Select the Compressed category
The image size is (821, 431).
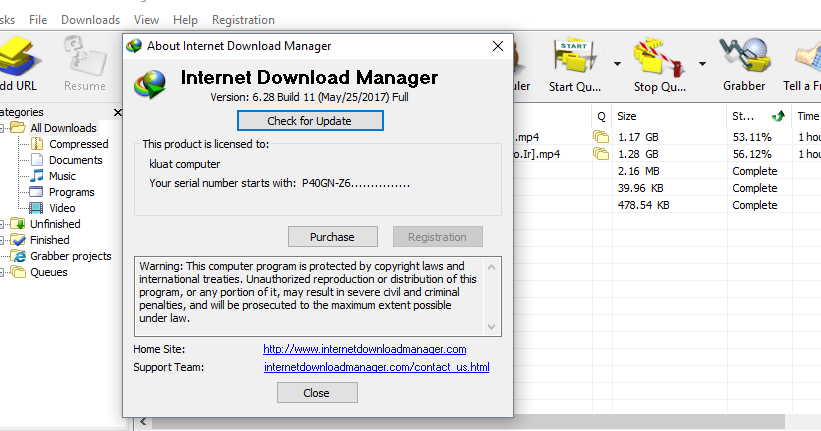click(x=79, y=144)
